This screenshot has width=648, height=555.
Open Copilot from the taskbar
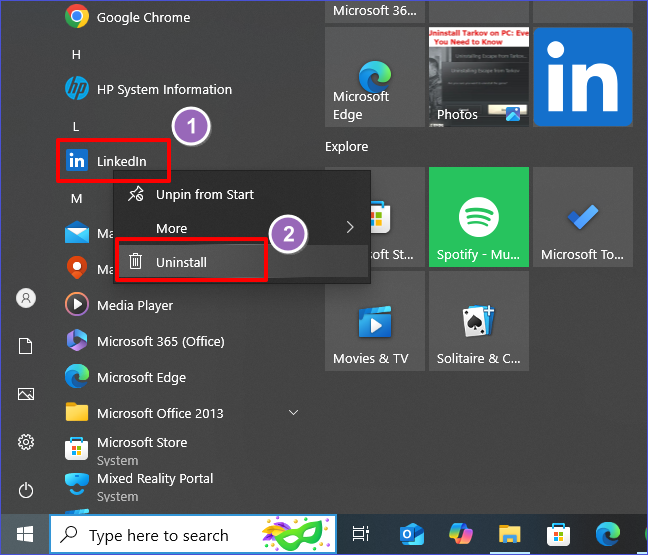click(460, 533)
